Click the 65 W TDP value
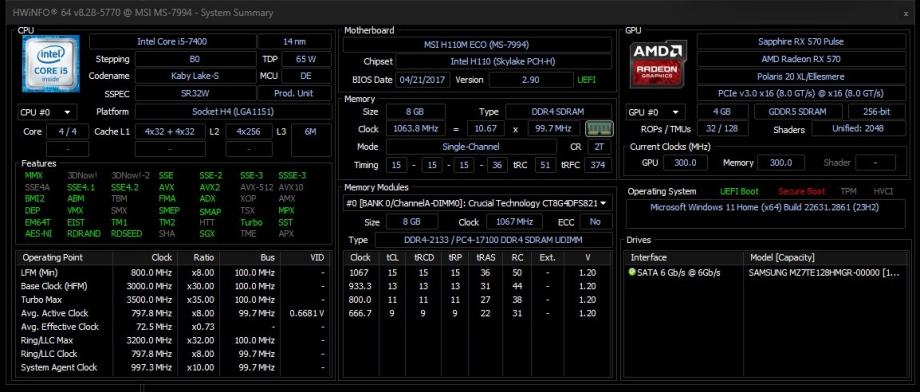Screen dimensions: 920x392 [306, 59]
